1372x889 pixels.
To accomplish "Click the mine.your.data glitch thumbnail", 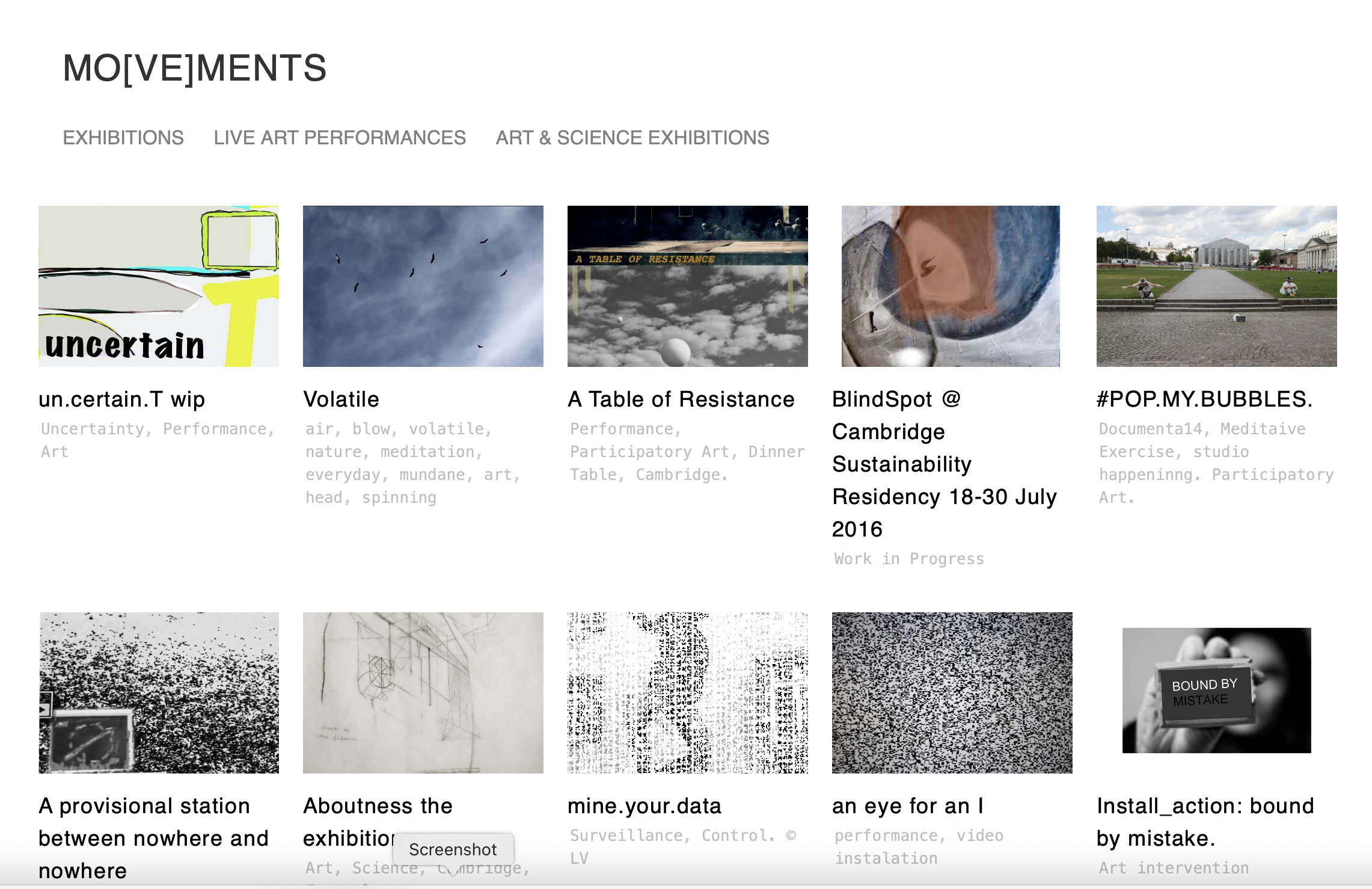I will (x=688, y=693).
